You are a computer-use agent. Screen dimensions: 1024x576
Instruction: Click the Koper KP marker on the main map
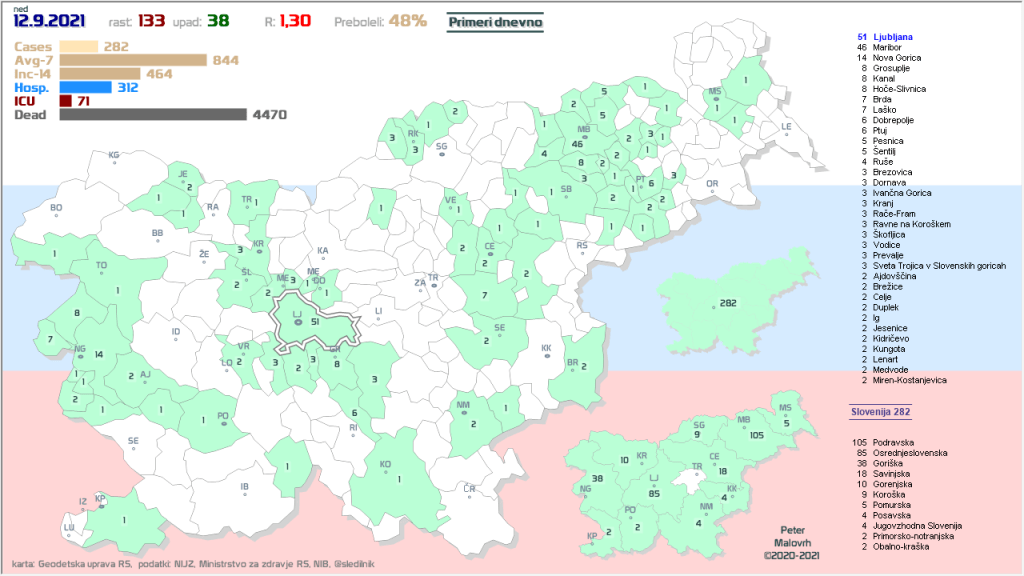[100, 498]
